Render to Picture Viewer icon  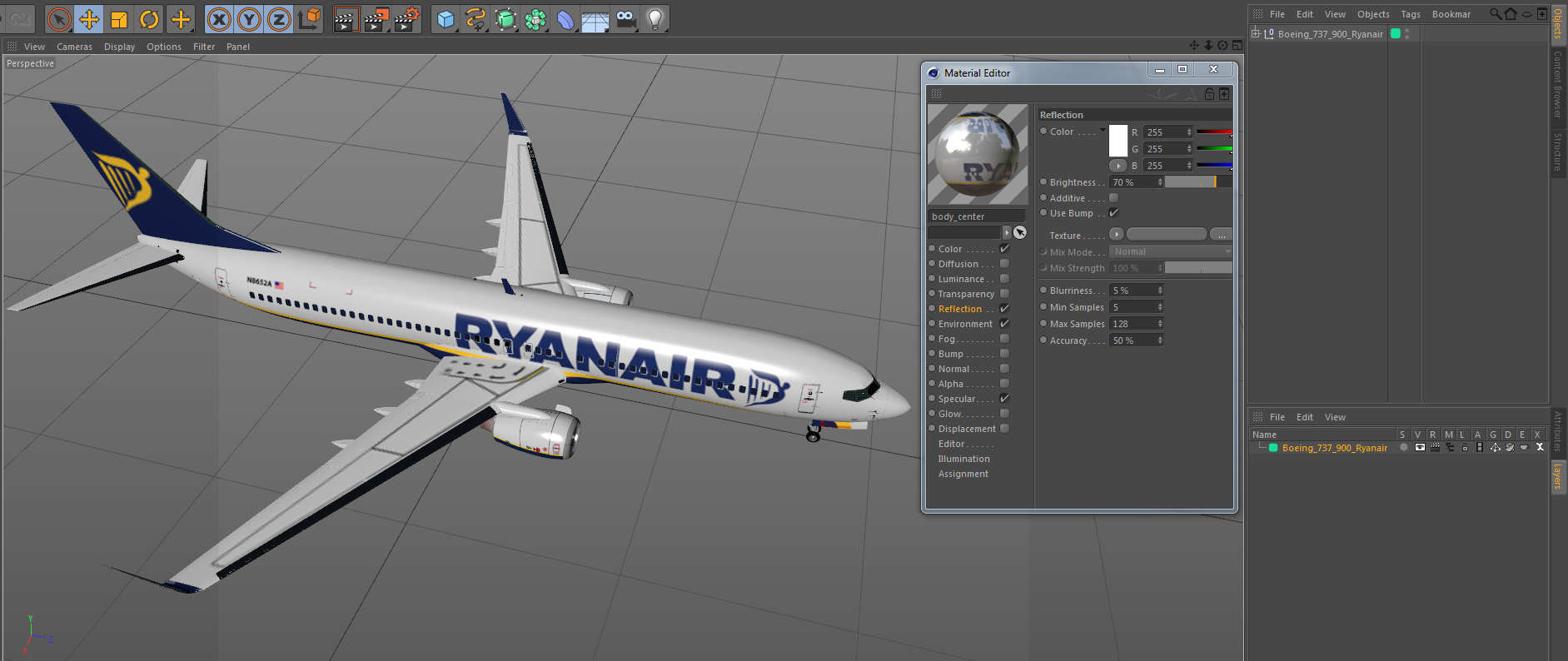376,19
